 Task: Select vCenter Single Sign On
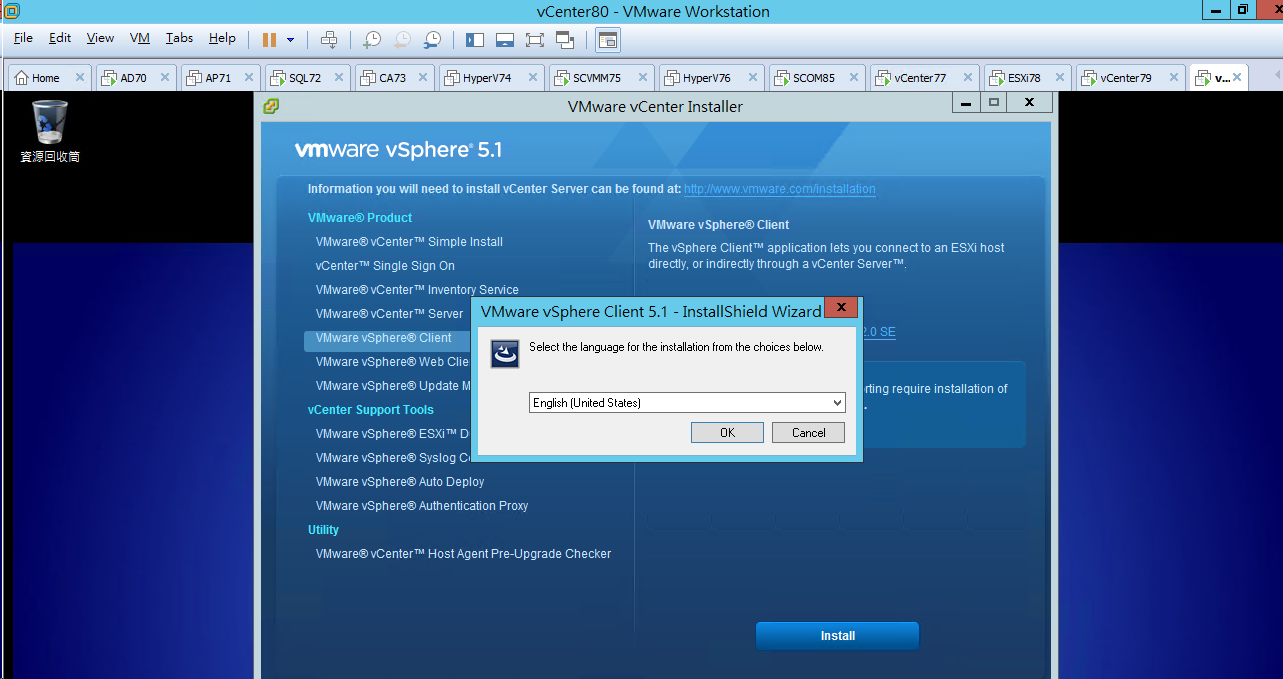[x=385, y=266]
